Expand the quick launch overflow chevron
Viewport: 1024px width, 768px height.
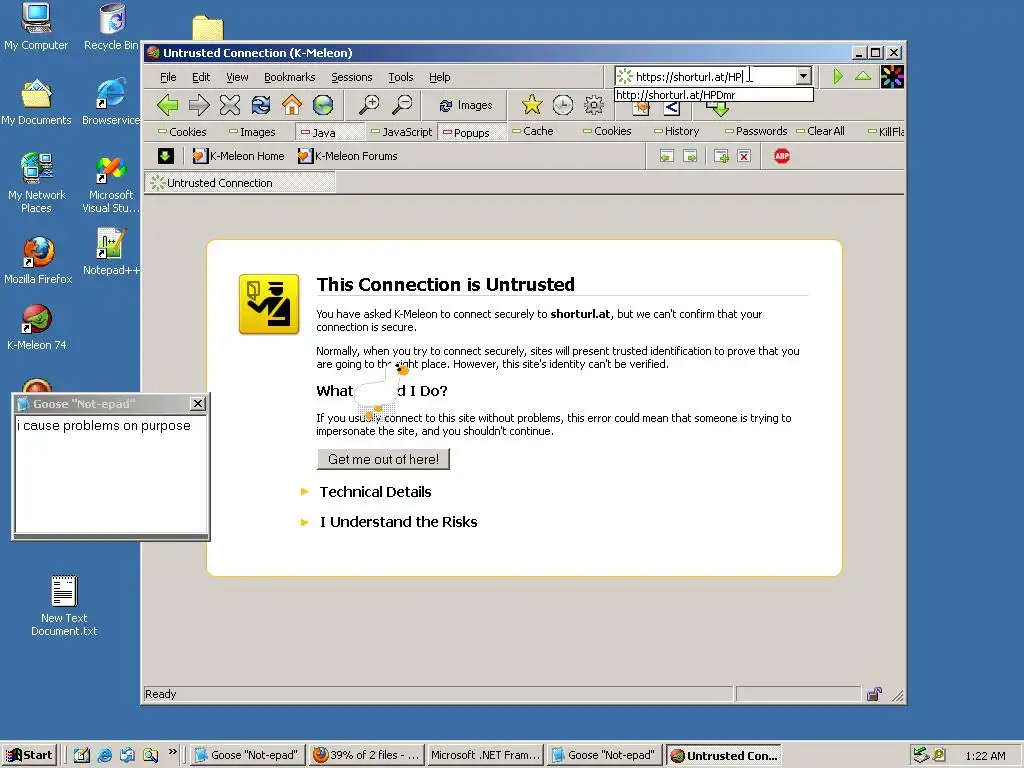172,752
